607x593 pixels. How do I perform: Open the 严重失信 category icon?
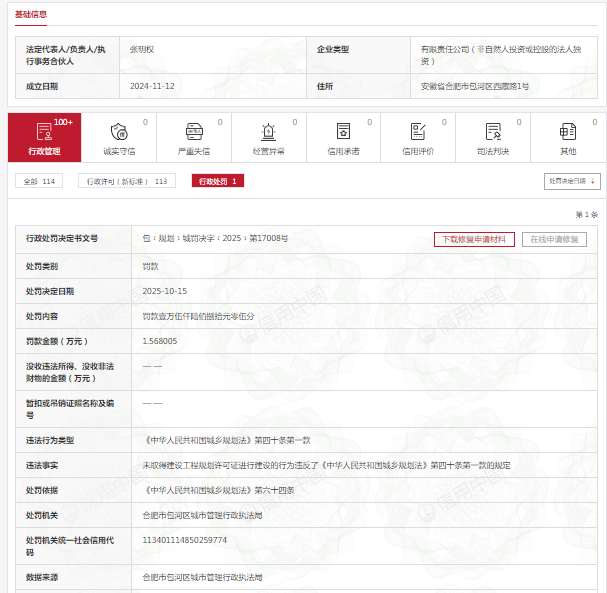[193, 131]
